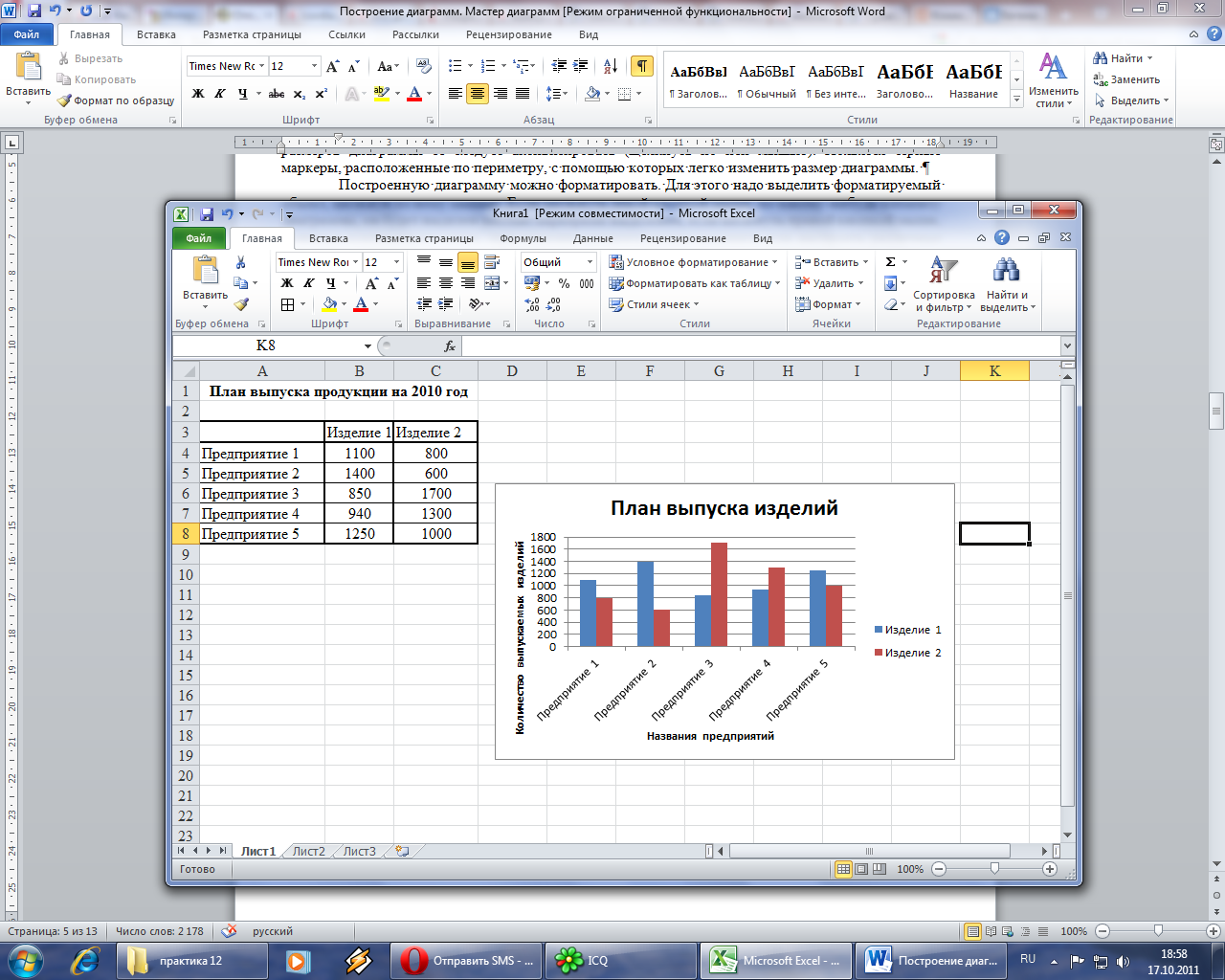Click Excel AutoSum sigma icon
This screenshot has width=1225, height=980.
[x=890, y=262]
